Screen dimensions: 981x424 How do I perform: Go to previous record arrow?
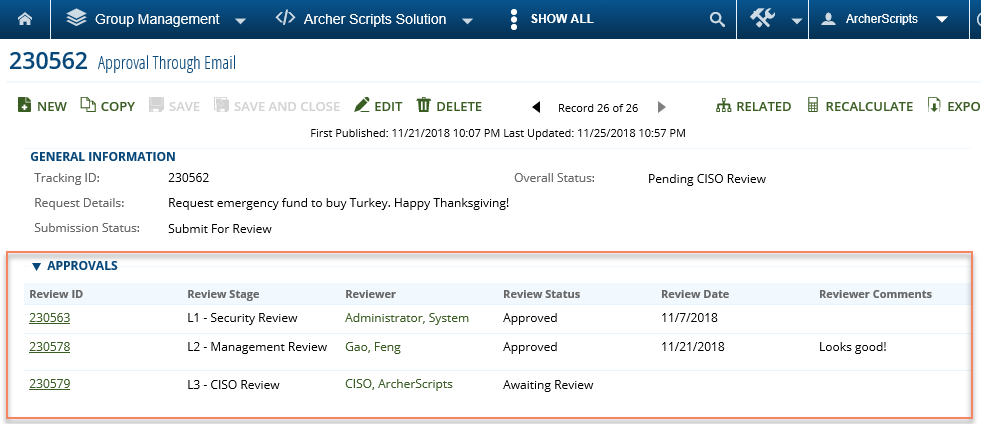click(x=536, y=108)
